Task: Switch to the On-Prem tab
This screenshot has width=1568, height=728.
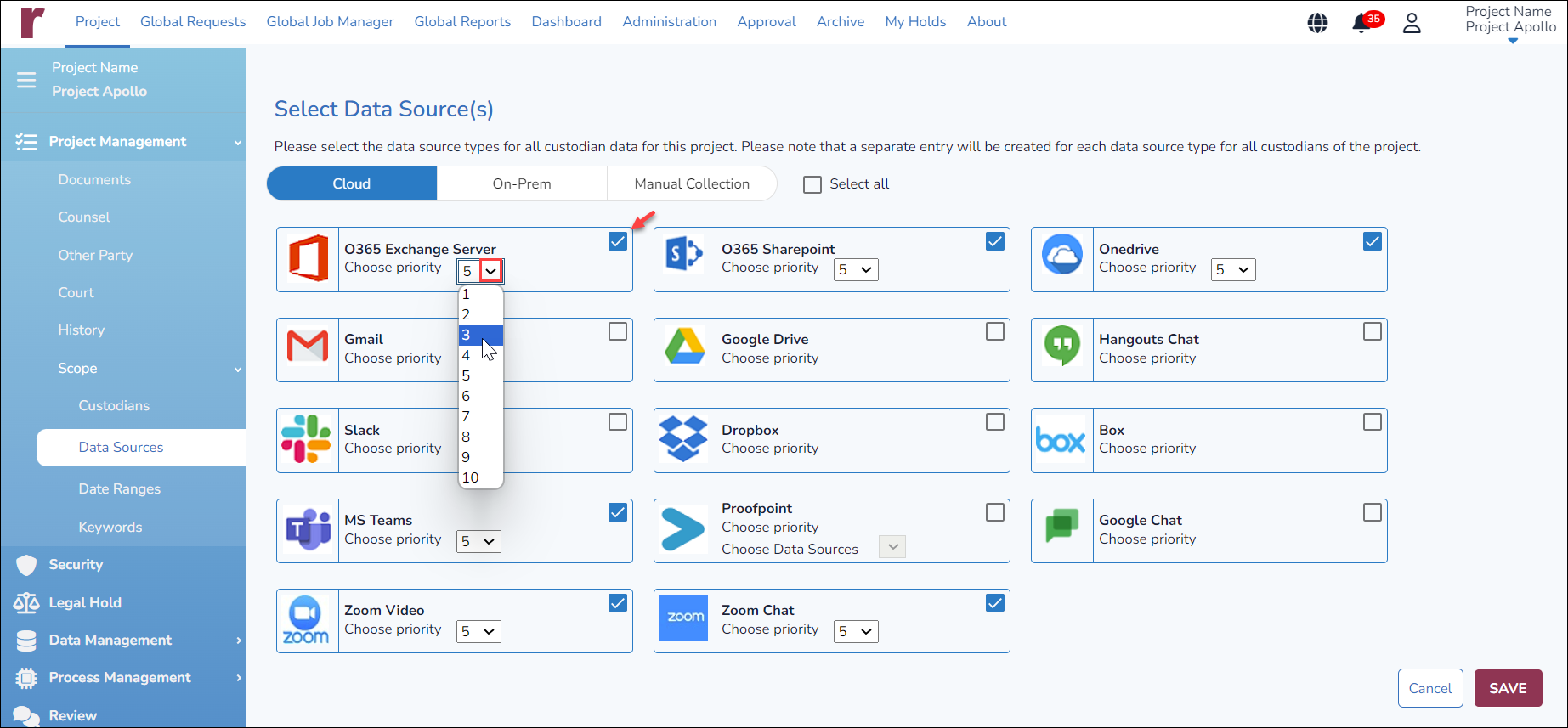Action: coord(522,183)
